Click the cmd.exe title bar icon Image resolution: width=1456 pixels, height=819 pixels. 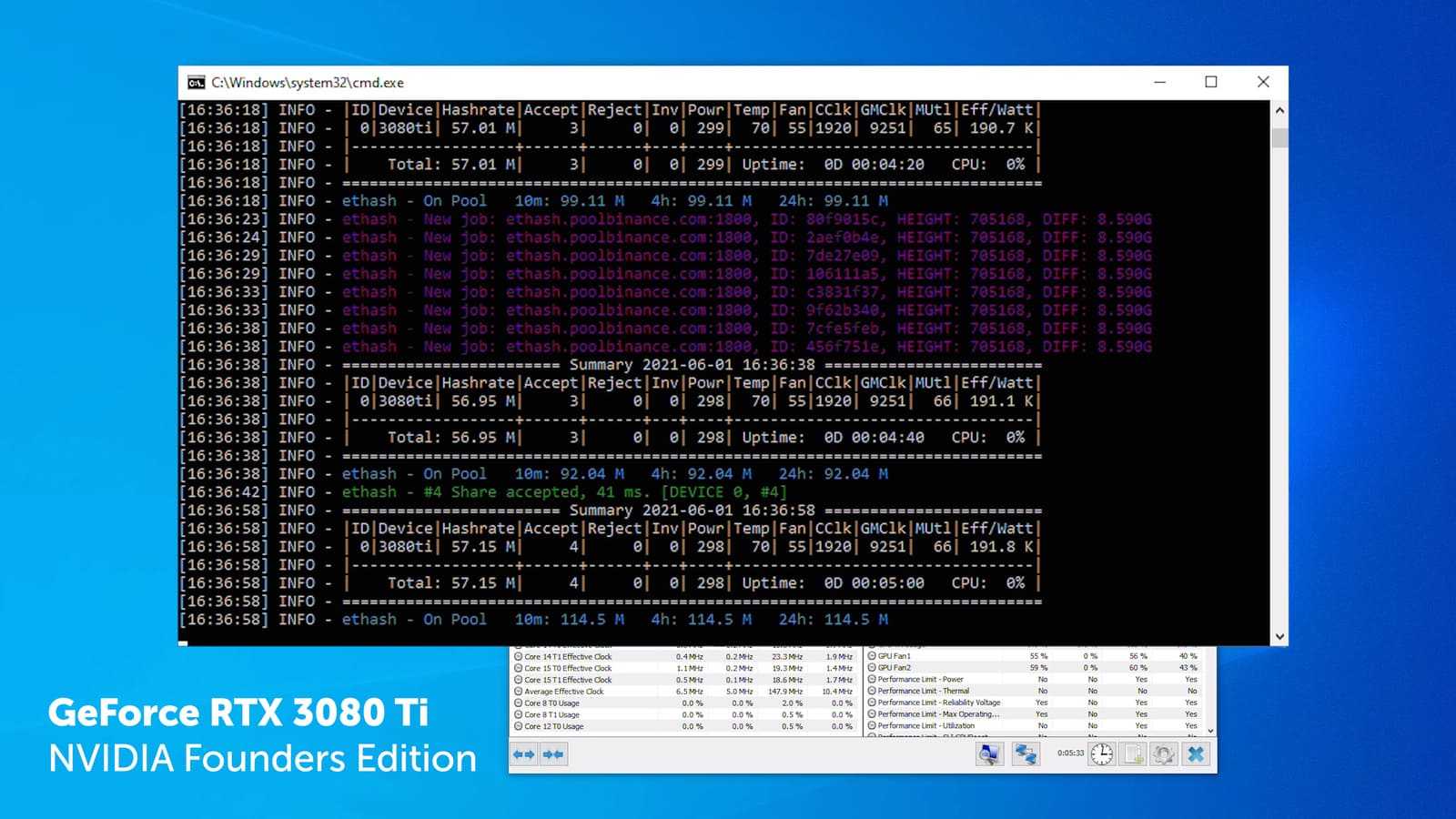[196, 83]
